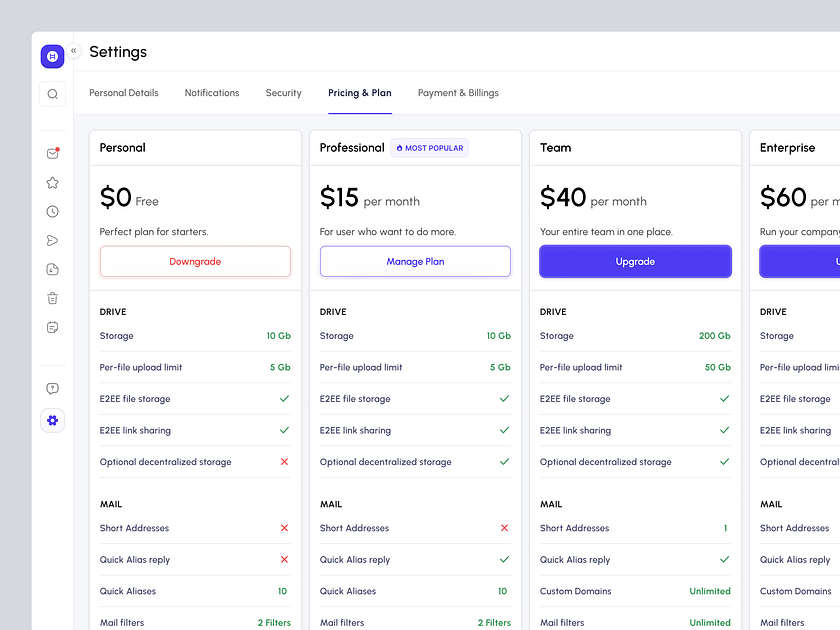Go to Payment & Billings tab

[458, 93]
